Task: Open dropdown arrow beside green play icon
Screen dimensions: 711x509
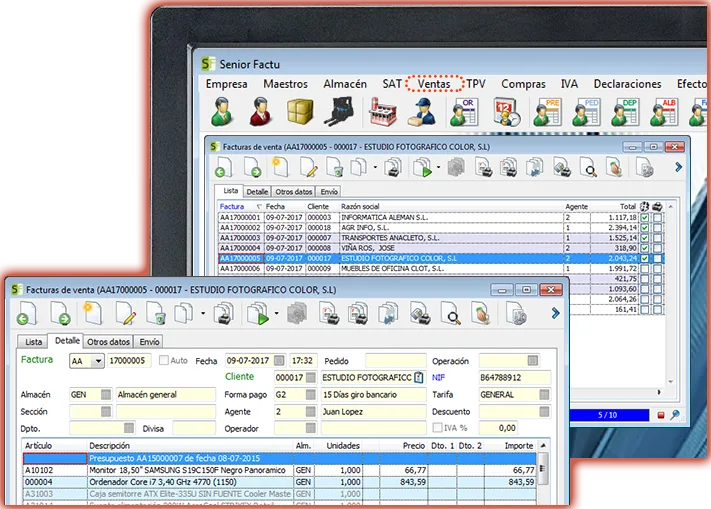Action: click(x=276, y=313)
